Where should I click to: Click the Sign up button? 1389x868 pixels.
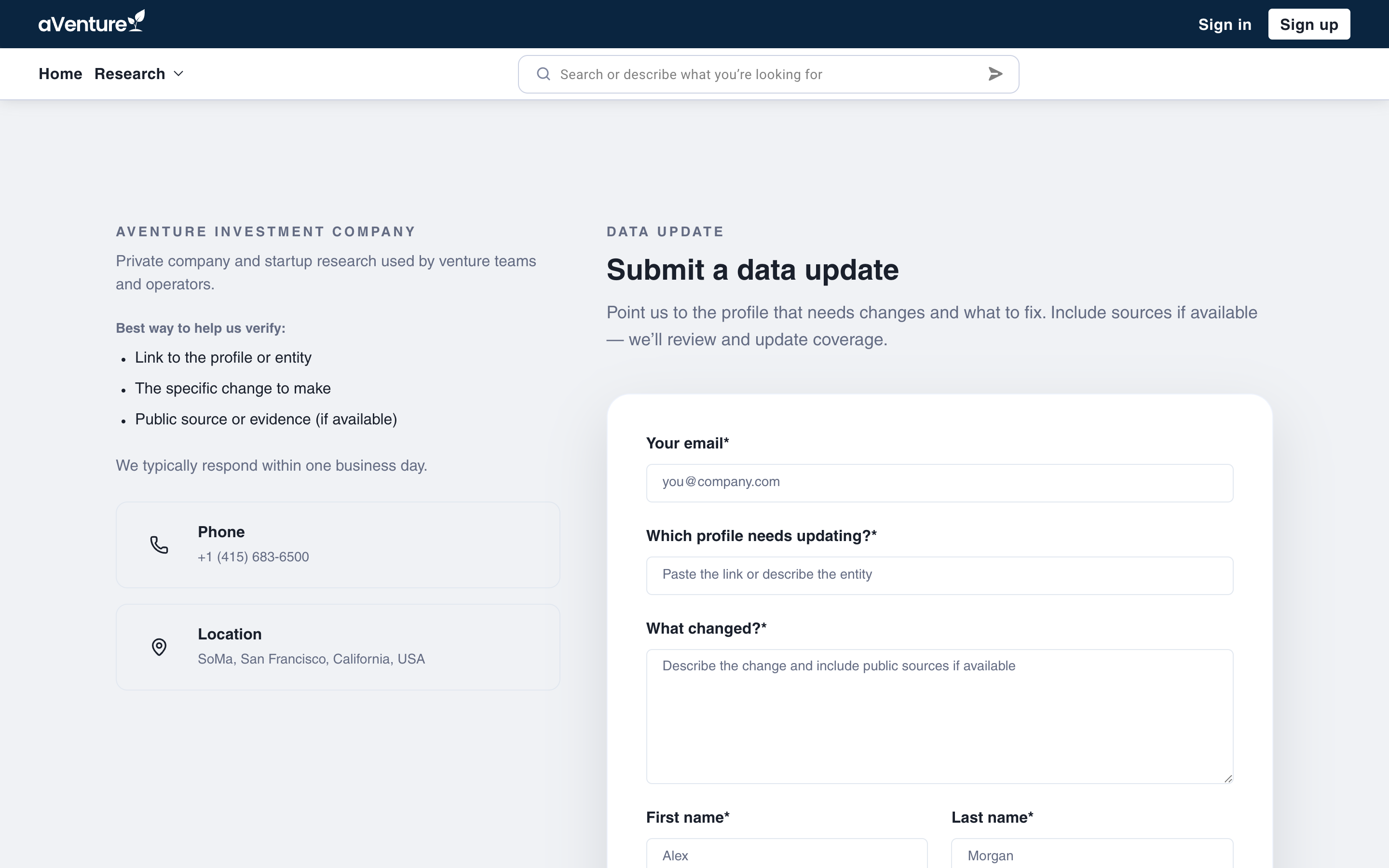1308,25
